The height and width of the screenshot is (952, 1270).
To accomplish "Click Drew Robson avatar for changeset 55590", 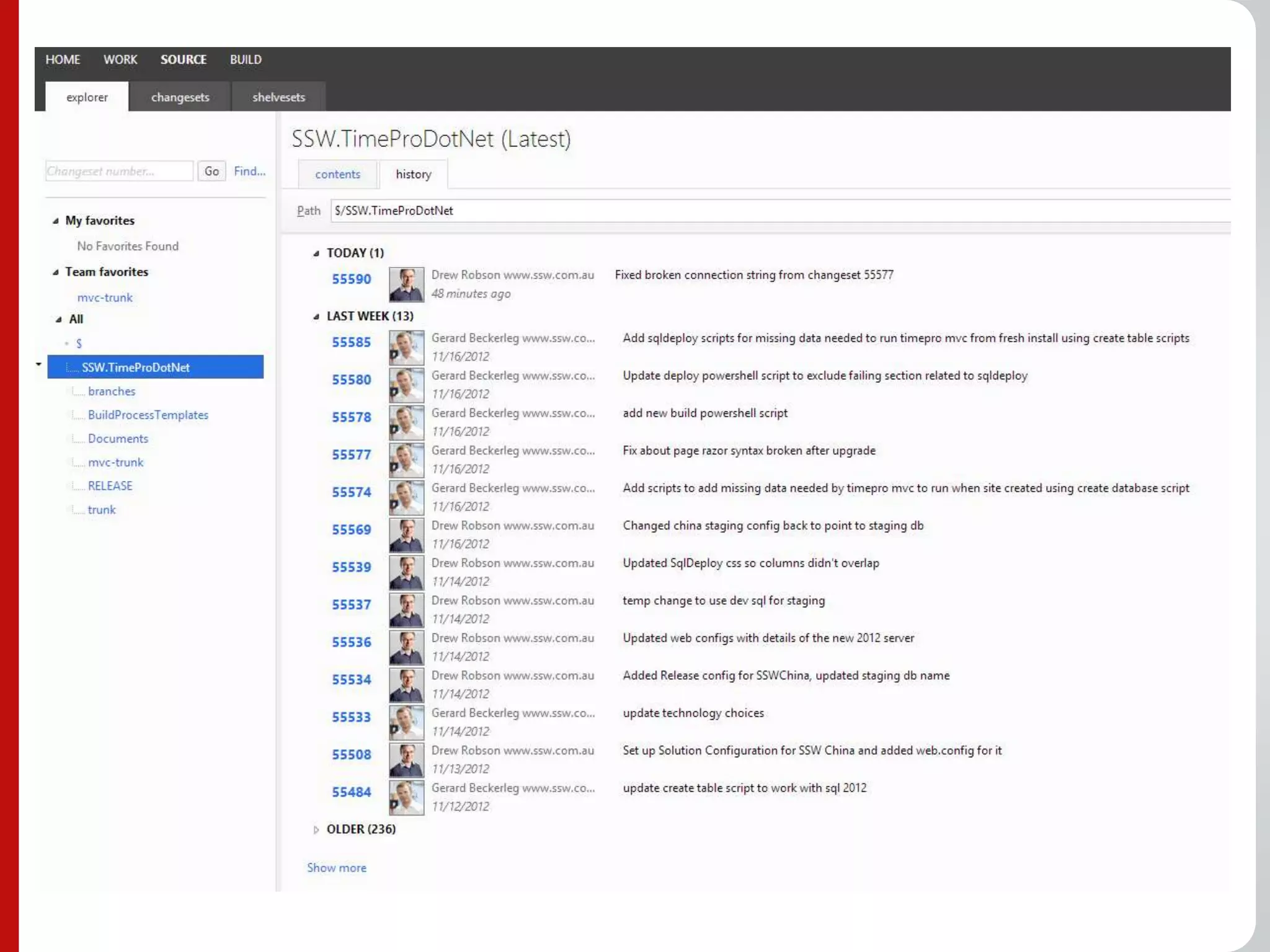I will tap(406, 284).
